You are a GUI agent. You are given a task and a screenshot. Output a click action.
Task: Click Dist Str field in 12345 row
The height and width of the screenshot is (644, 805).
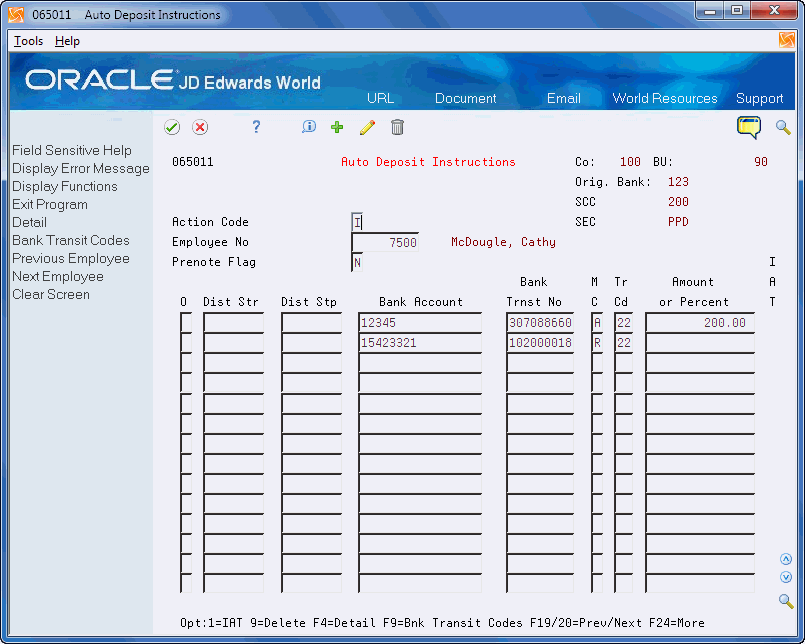[234, 323]
